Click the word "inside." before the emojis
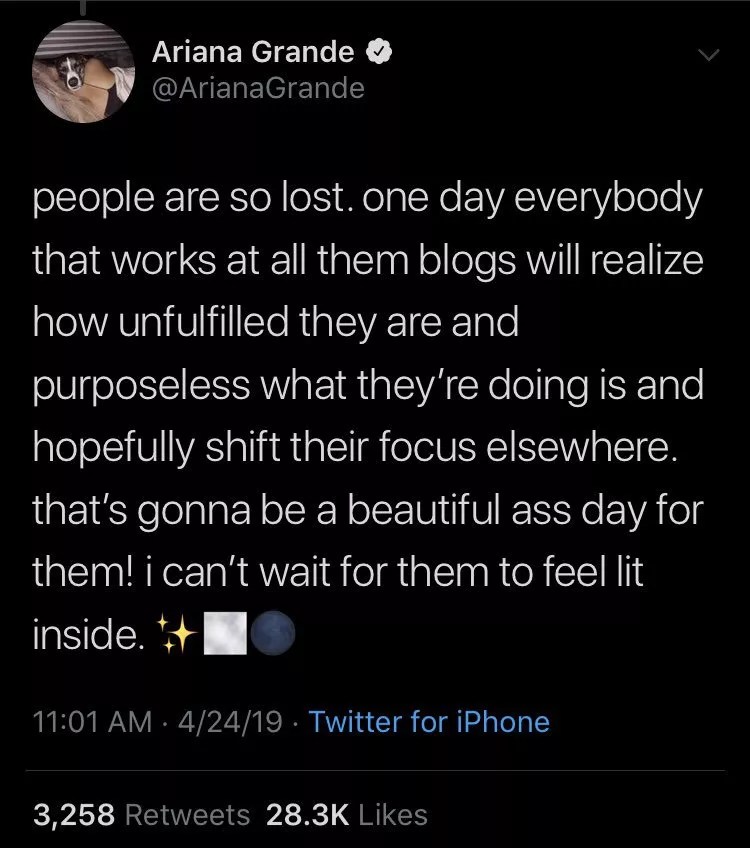This screenshot has height=848, width=750. click(x=85, y=633)
